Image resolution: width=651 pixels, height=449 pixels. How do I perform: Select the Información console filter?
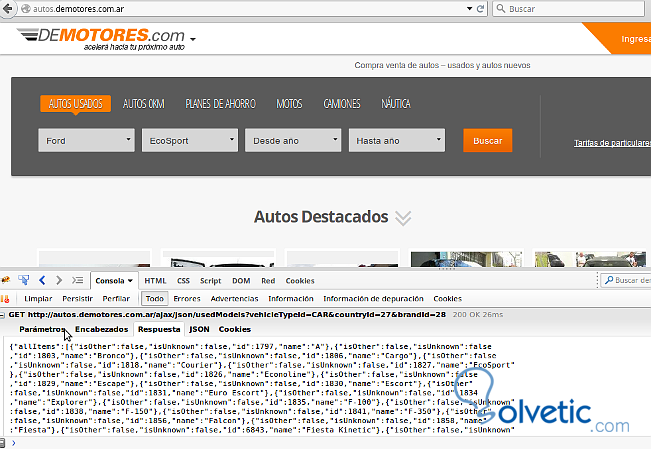point(291,299)
